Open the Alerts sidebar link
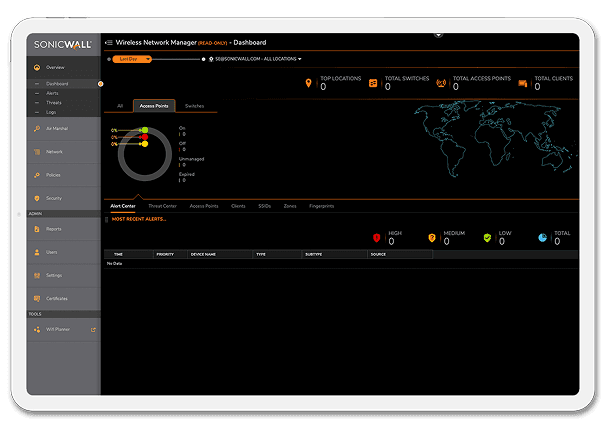 click(53, 93)
